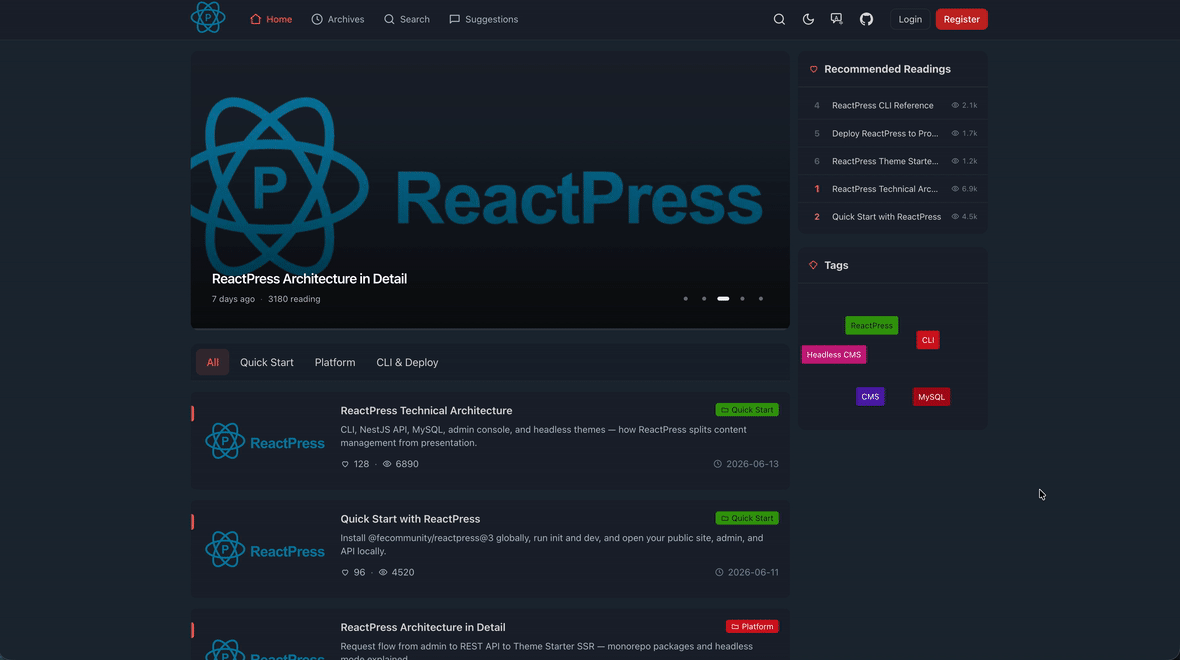Click Quick Start badge on Quick Start article

[x=747, y=519]
